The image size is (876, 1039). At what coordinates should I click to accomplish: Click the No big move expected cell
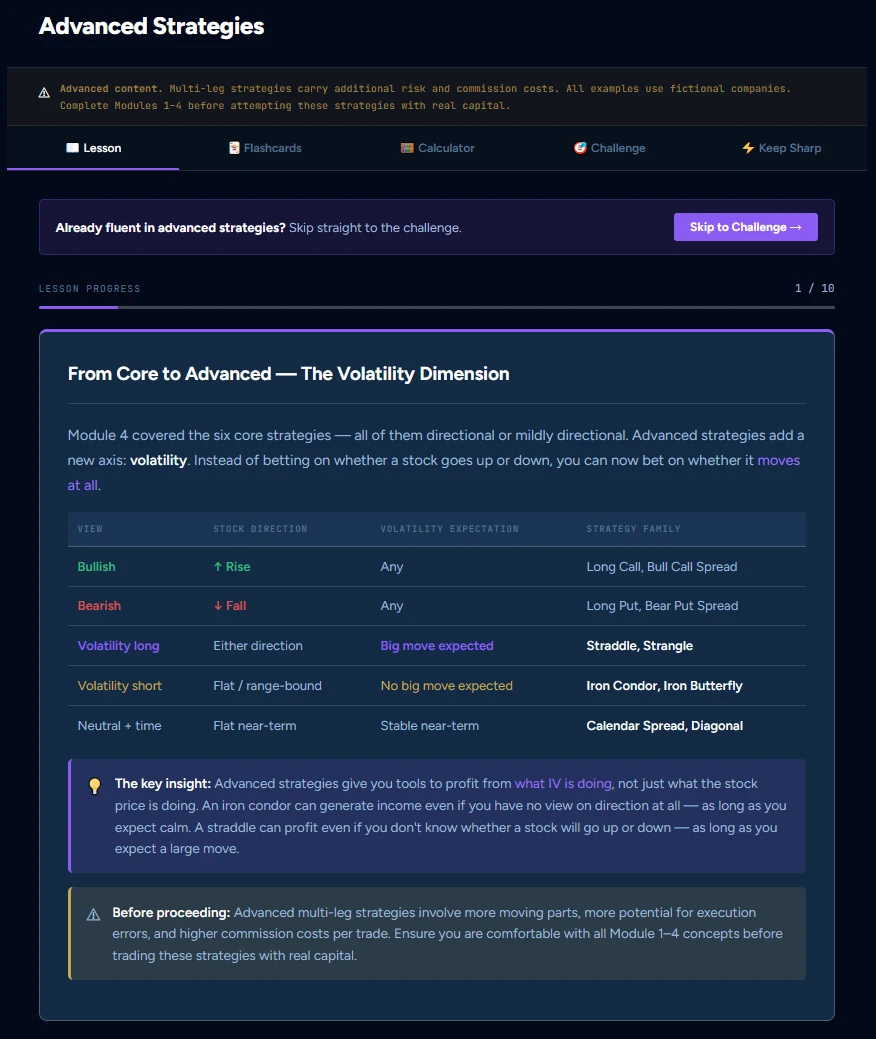pyautogui.click(x=447, y=686)
